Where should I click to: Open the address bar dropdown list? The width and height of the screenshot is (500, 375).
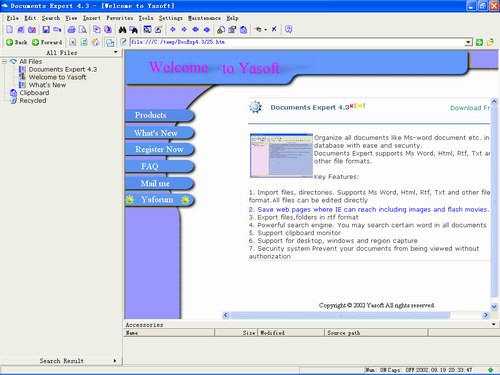point(469,42)
